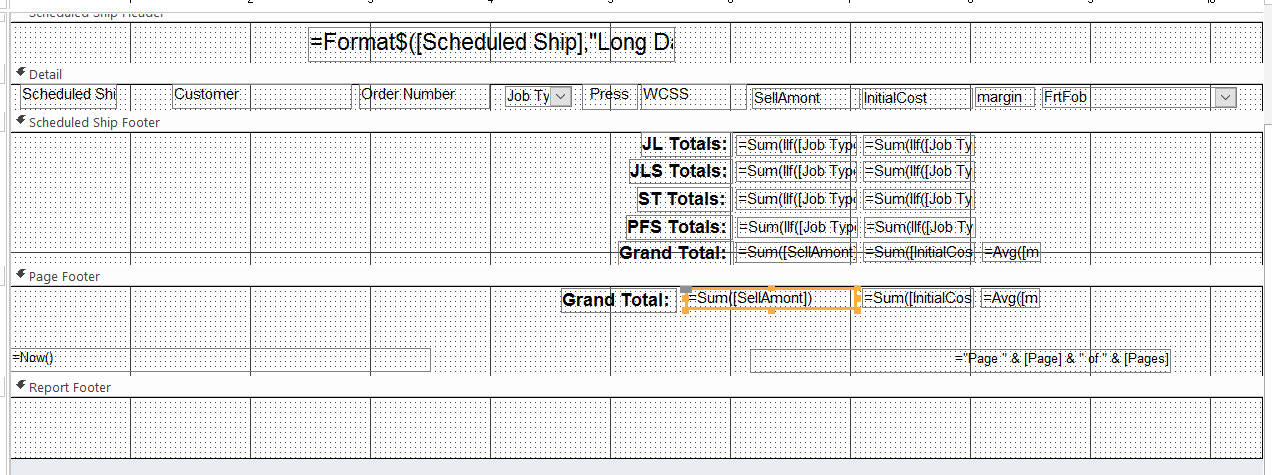Click the gray move handle on the selected text box
The height and width of the screenshot is (475, 1272).
(x=686, y=290)
